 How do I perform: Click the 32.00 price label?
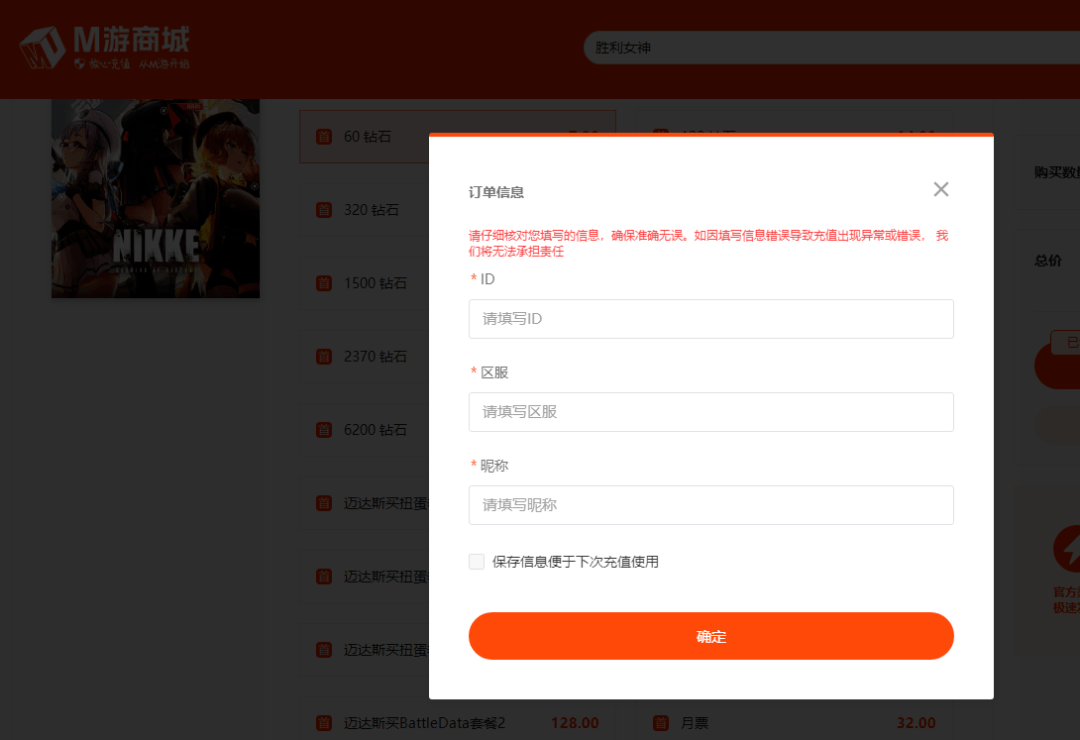point(916,723)
